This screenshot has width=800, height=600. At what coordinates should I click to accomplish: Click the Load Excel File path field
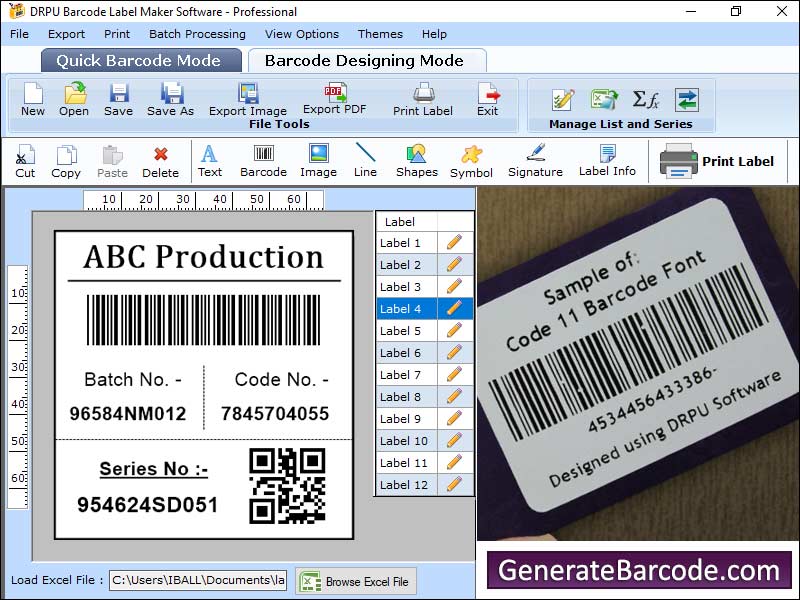point(197,580)
